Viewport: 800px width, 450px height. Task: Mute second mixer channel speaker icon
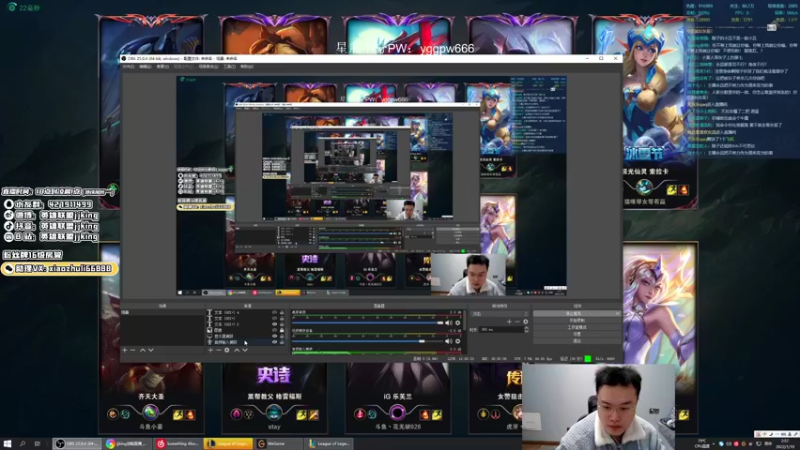click(448, 341)
